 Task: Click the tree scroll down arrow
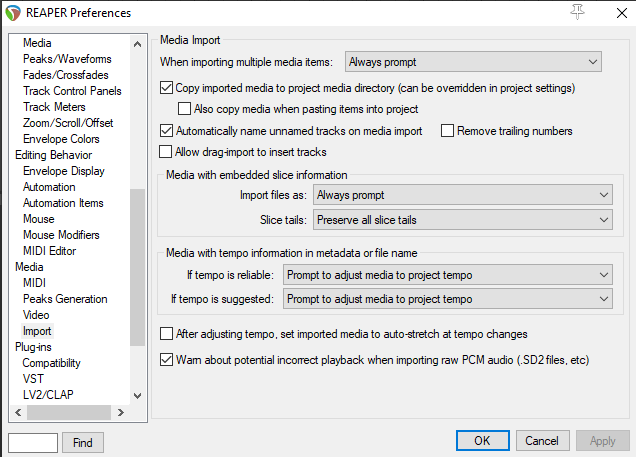[138, 396]
